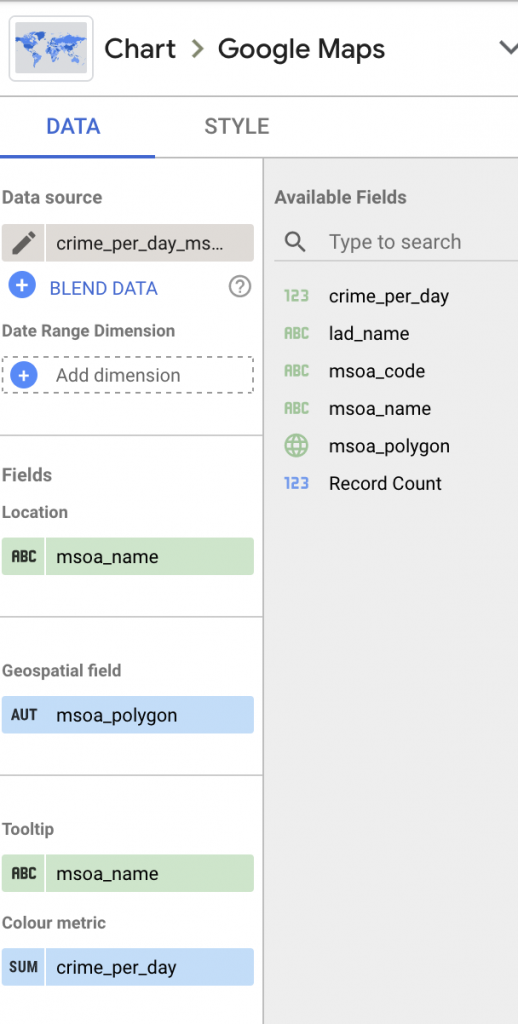Click the blue plus Blend Data icon

22,286
